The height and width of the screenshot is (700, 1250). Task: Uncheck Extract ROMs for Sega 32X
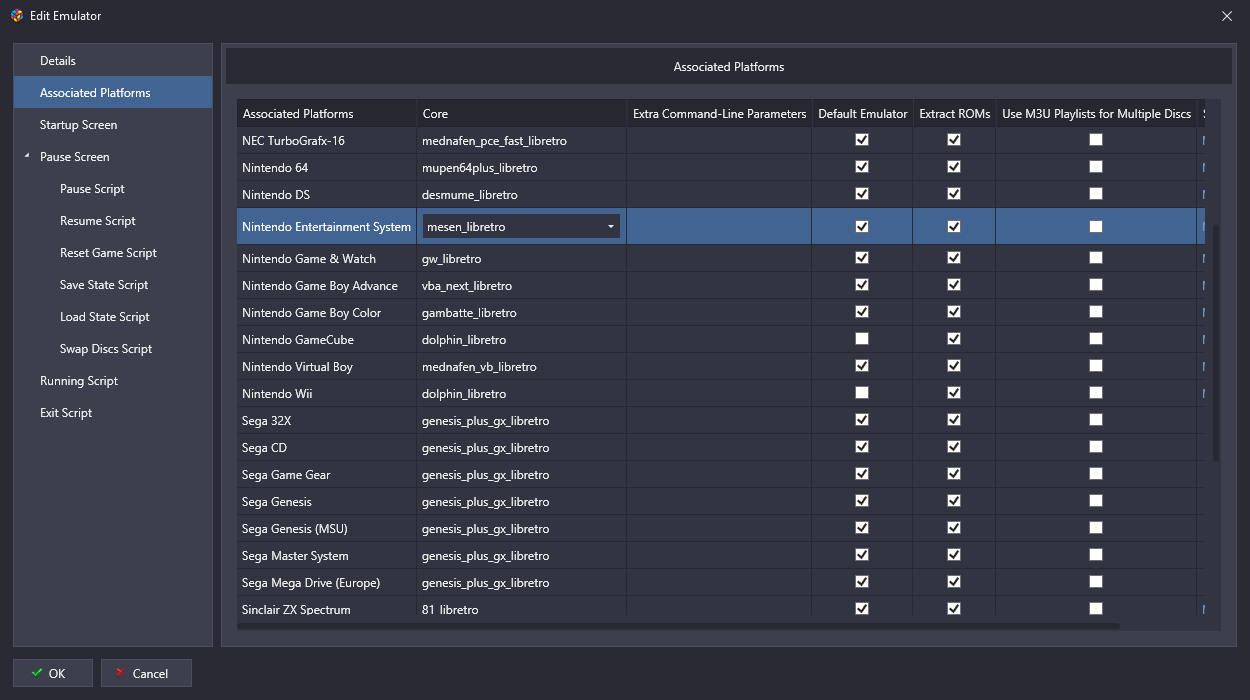click(x=954, y=420)
